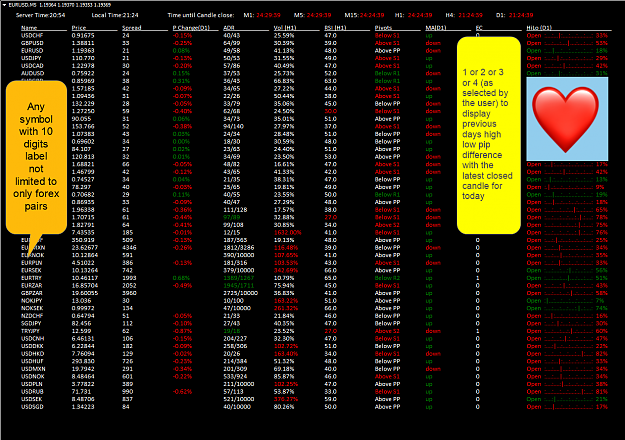This screenshot has width=625, height=440.
Task: Select the EURUSD symbol name
Action: [x=32, y=51]
